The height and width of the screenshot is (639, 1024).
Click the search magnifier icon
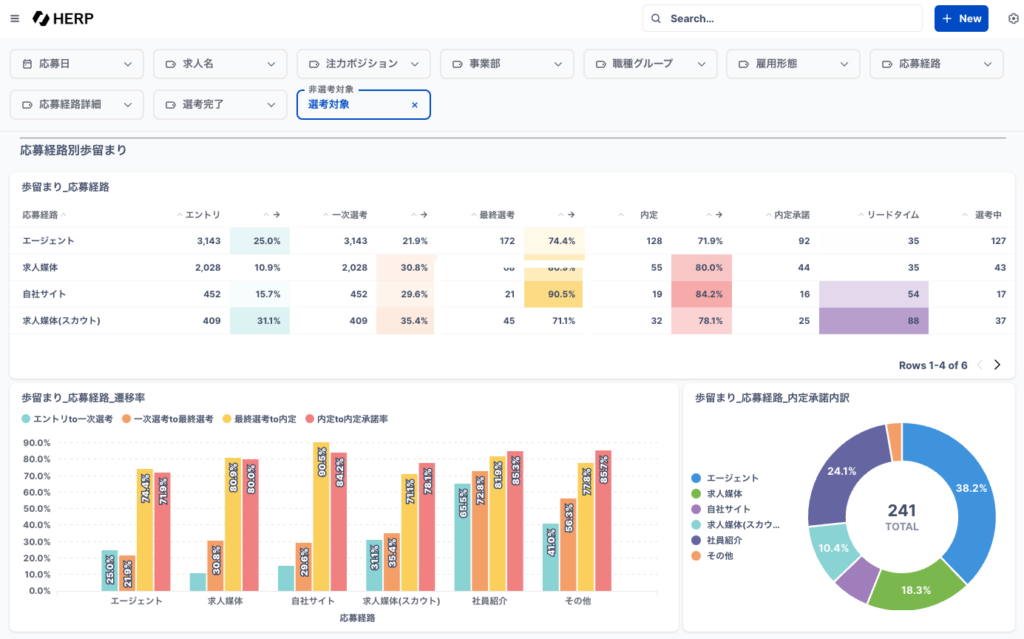pyautogui.click(x=657, y=19)
